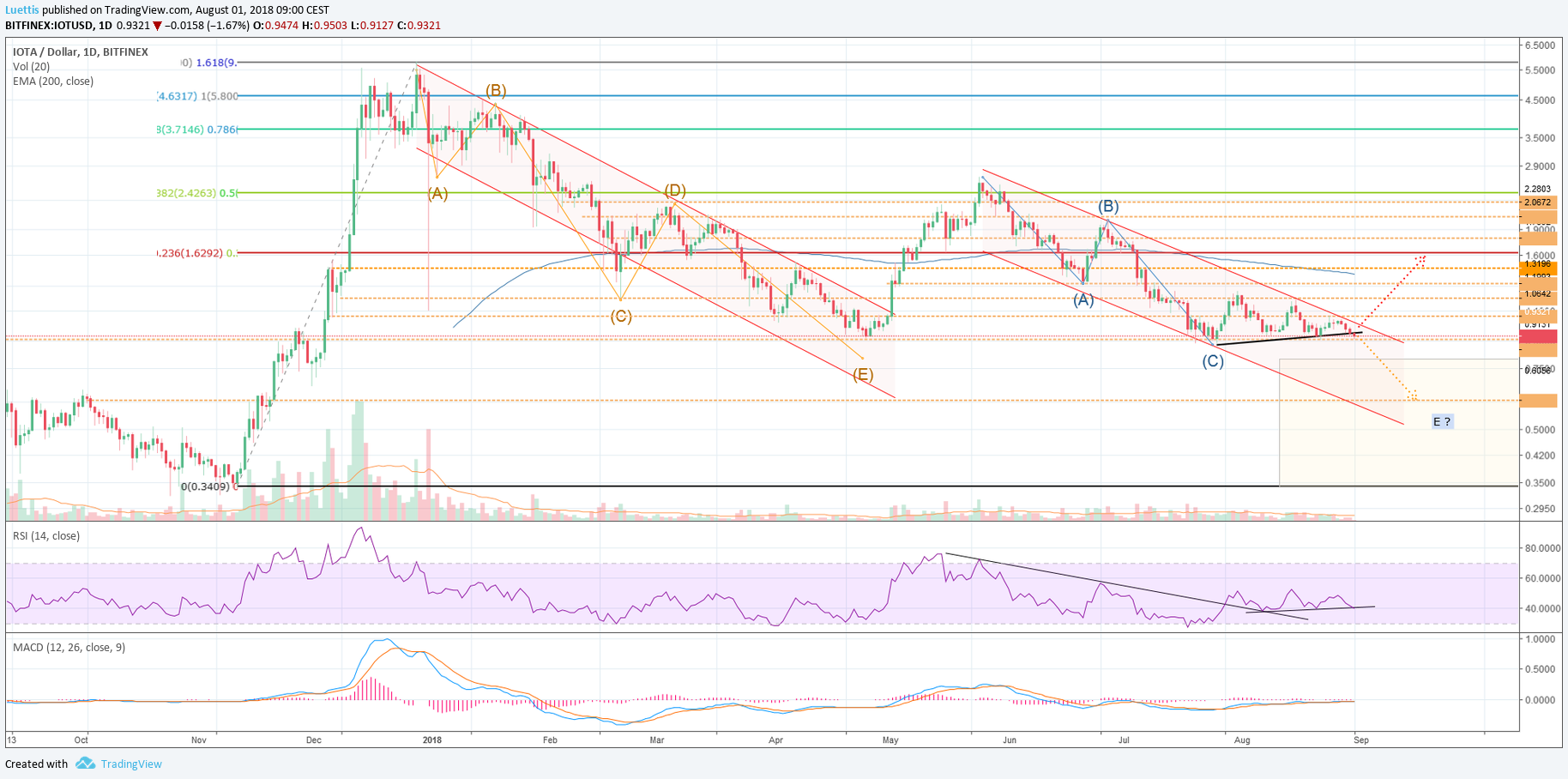This screenshot has width=1568, height=779.
Task: Click the 'E ?' projection label
Action: [1442, 421]
